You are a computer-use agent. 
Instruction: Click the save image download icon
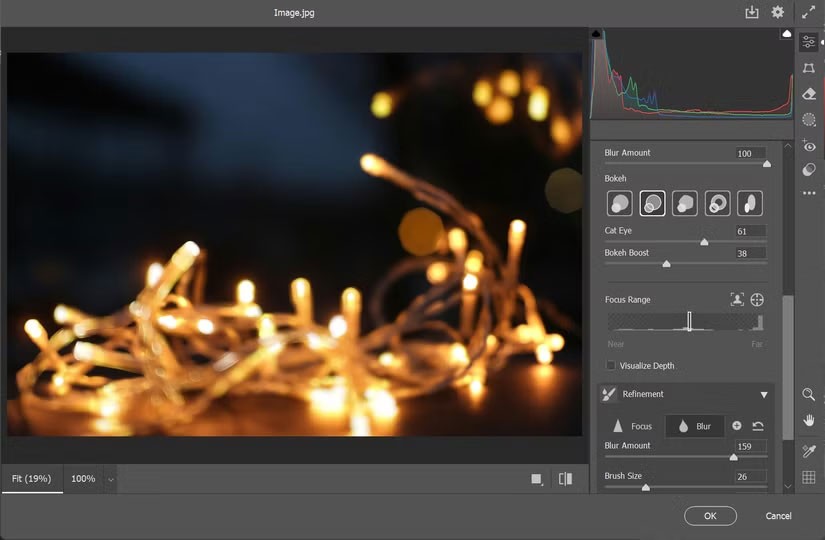[x=752, y=13]
